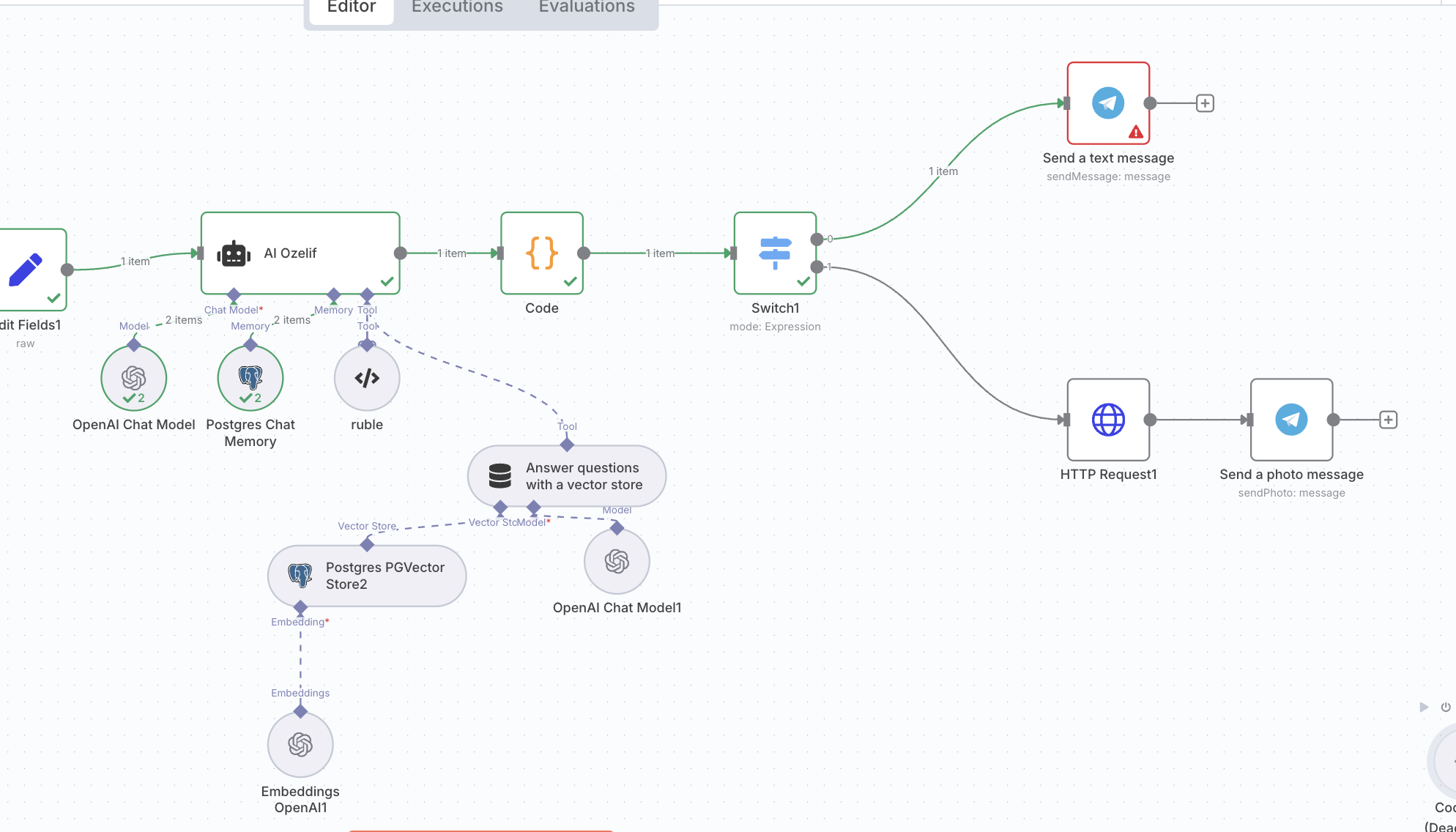Viewport: 1456px width, 832px height.
Task: Click the '1 item' label between AI Ozelif and Code
Action: (x=452, y=253)
